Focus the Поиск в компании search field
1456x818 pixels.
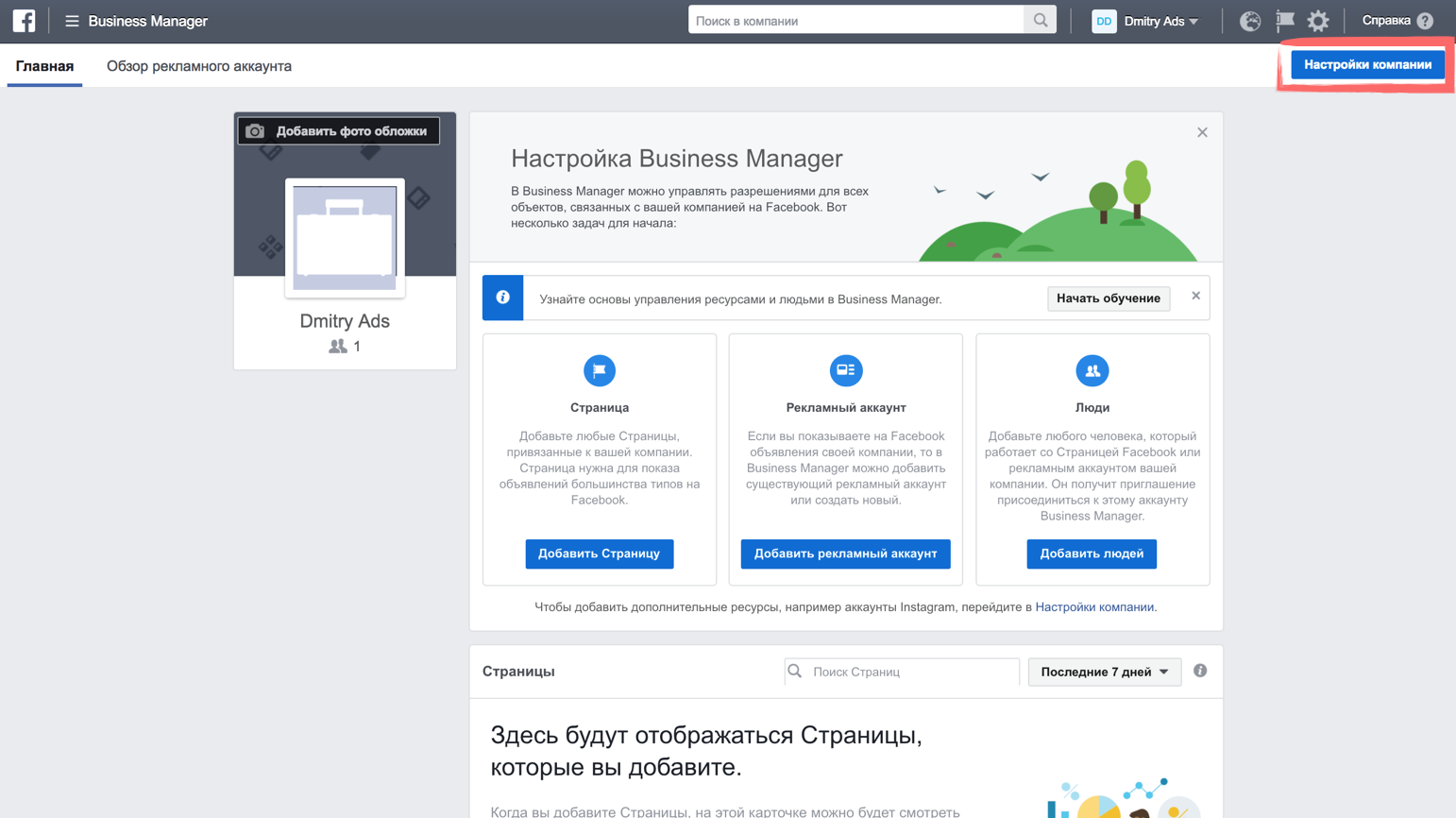pyautogui.click(x=856, y=21)
